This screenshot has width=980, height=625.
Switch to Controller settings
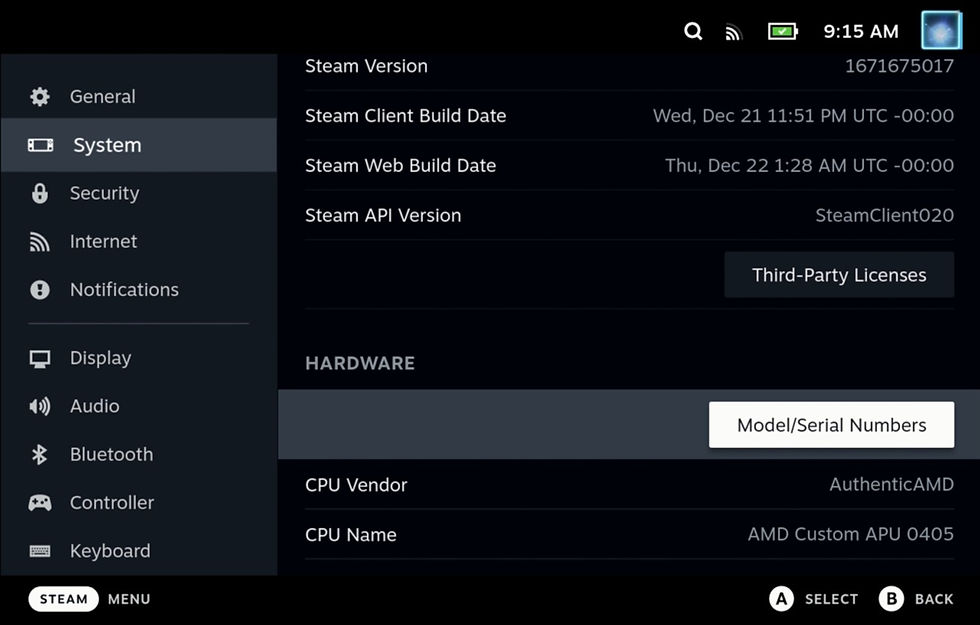(139, 502)
